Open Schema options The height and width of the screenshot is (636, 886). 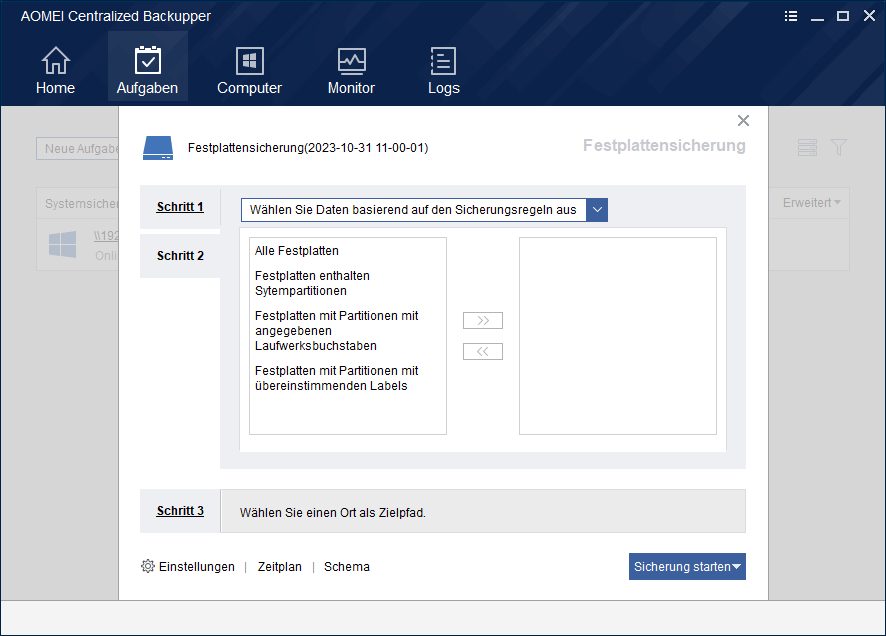pyautogui.click(x=347, y=567)
